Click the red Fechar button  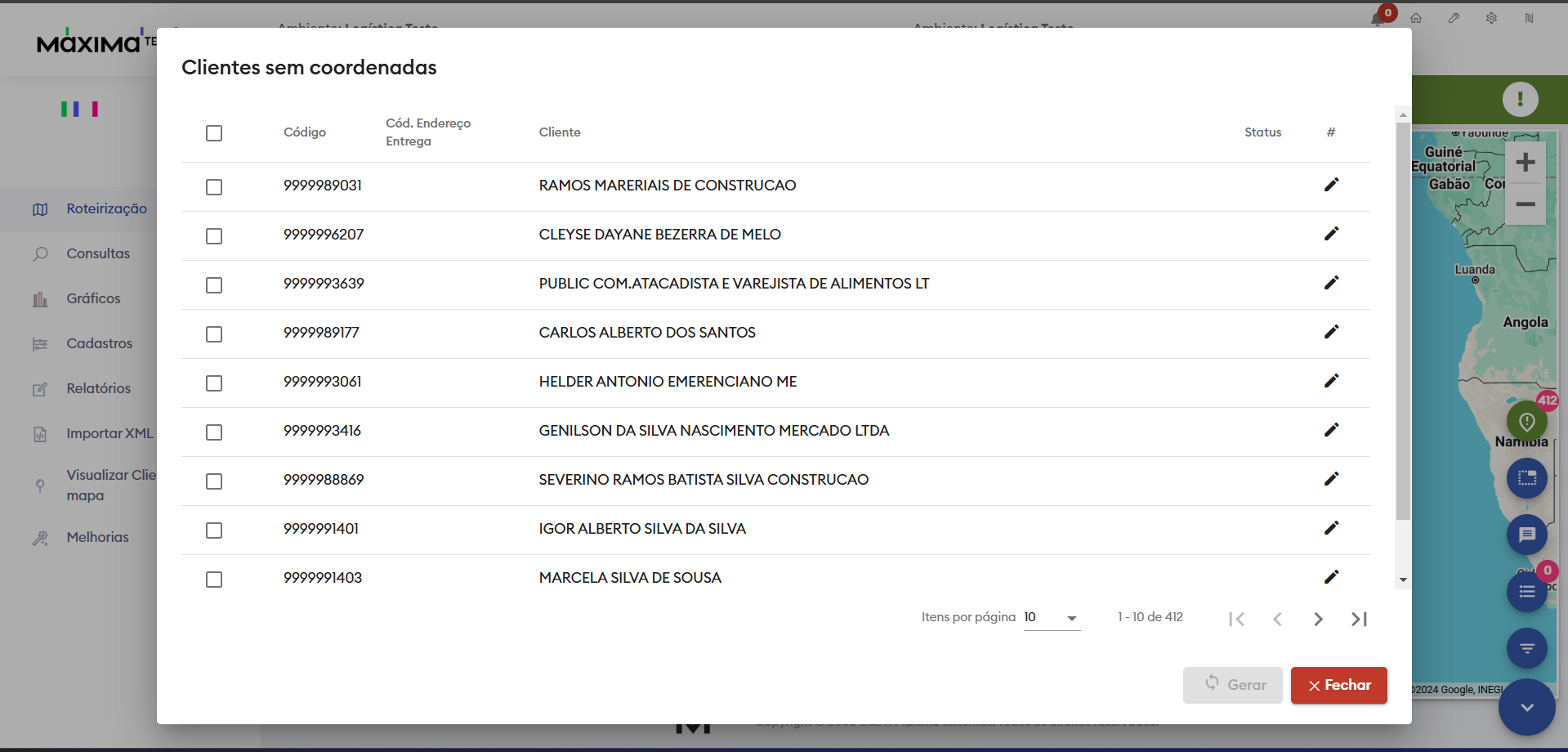[1338, 685]
